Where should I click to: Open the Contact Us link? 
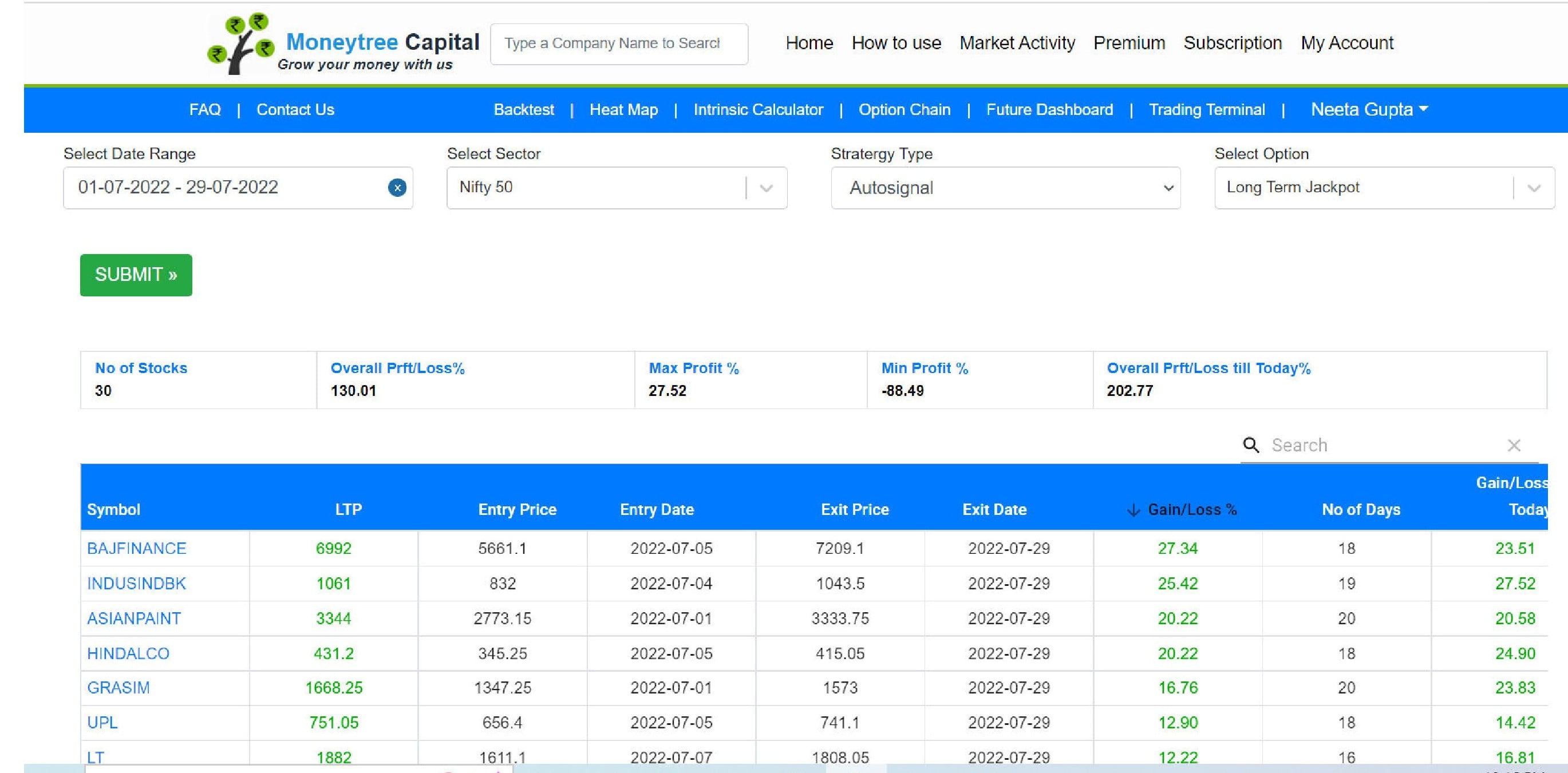[x=295, y=109]
